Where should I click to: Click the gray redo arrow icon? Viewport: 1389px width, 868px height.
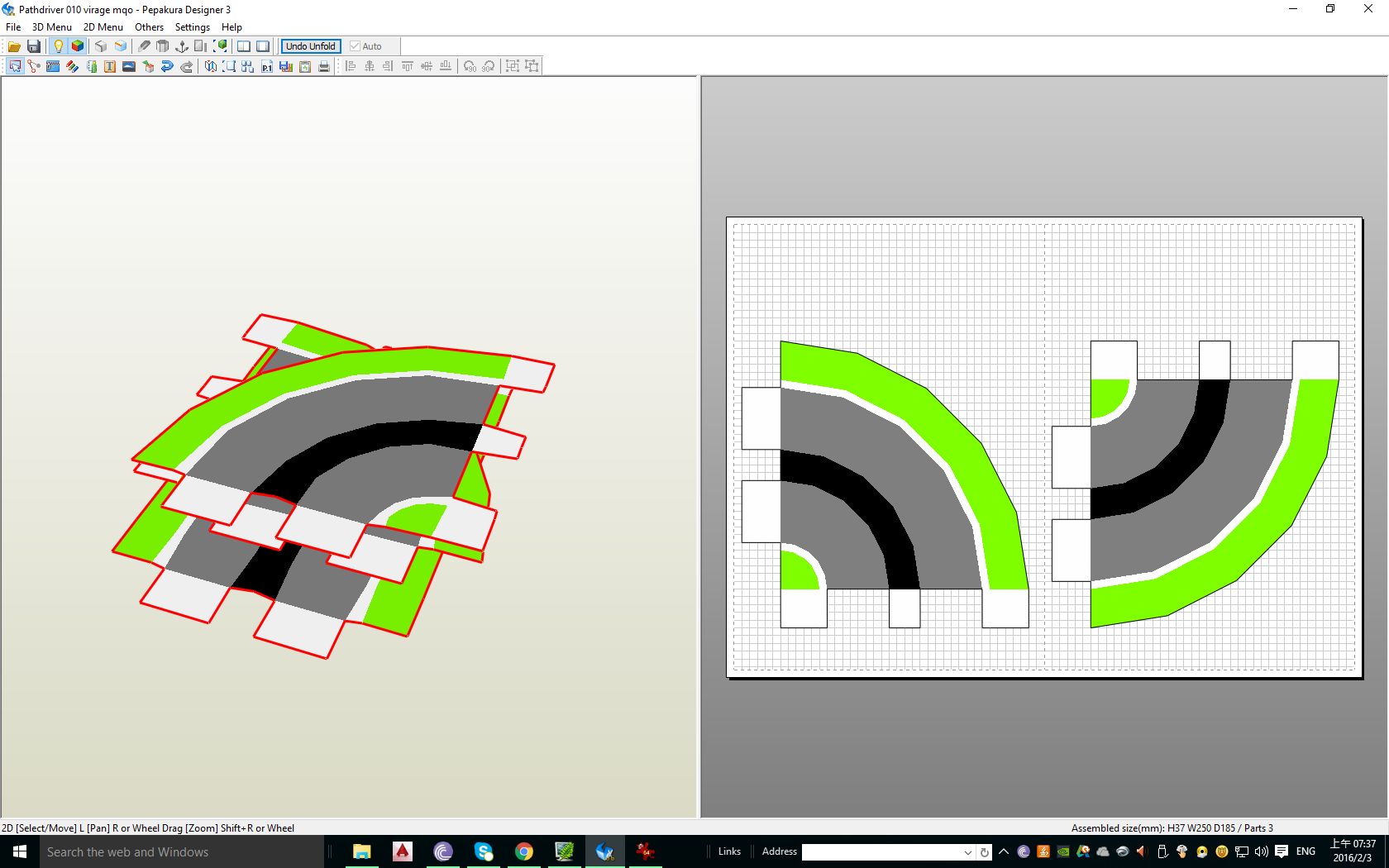187,66
